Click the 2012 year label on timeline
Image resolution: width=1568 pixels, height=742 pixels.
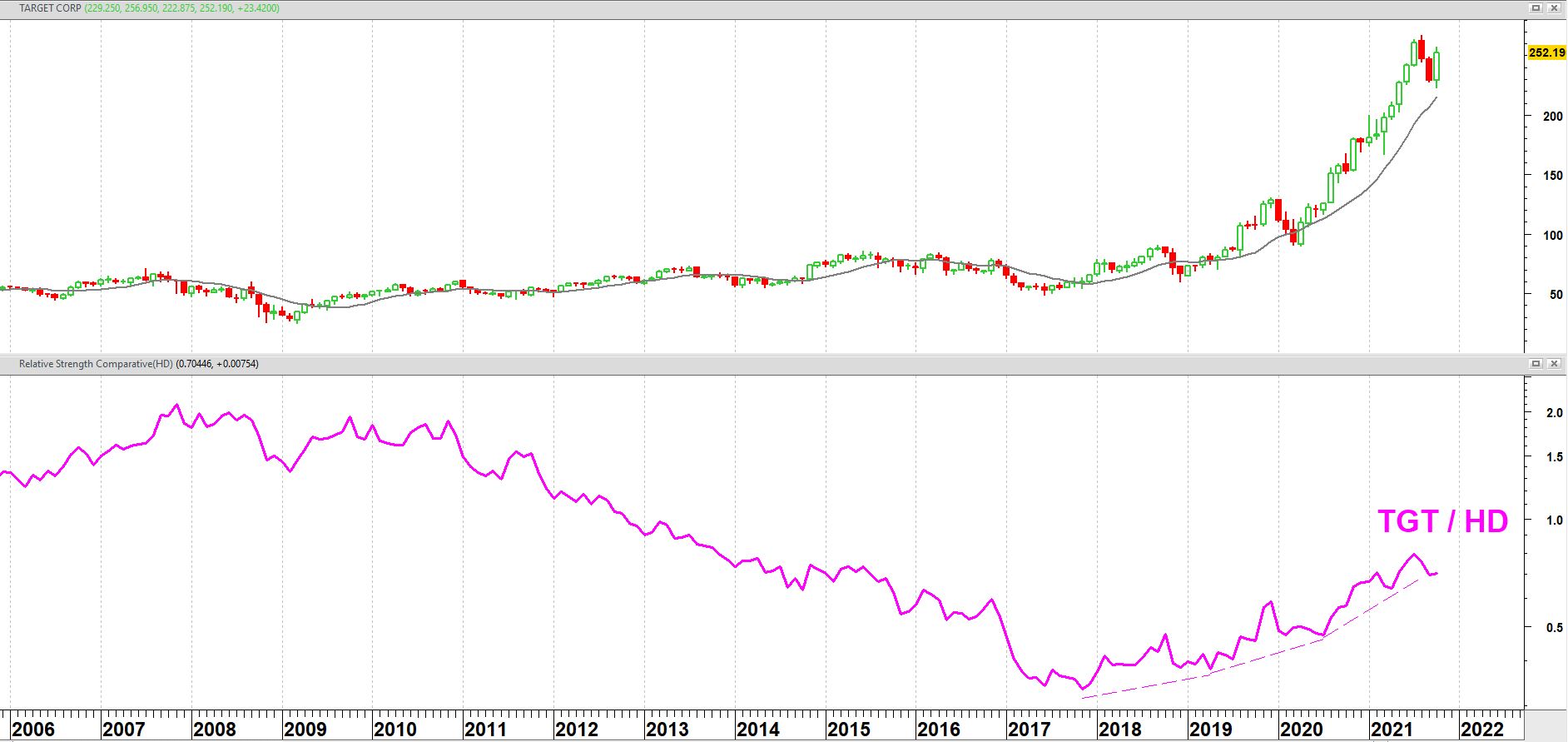coord(577,730)
